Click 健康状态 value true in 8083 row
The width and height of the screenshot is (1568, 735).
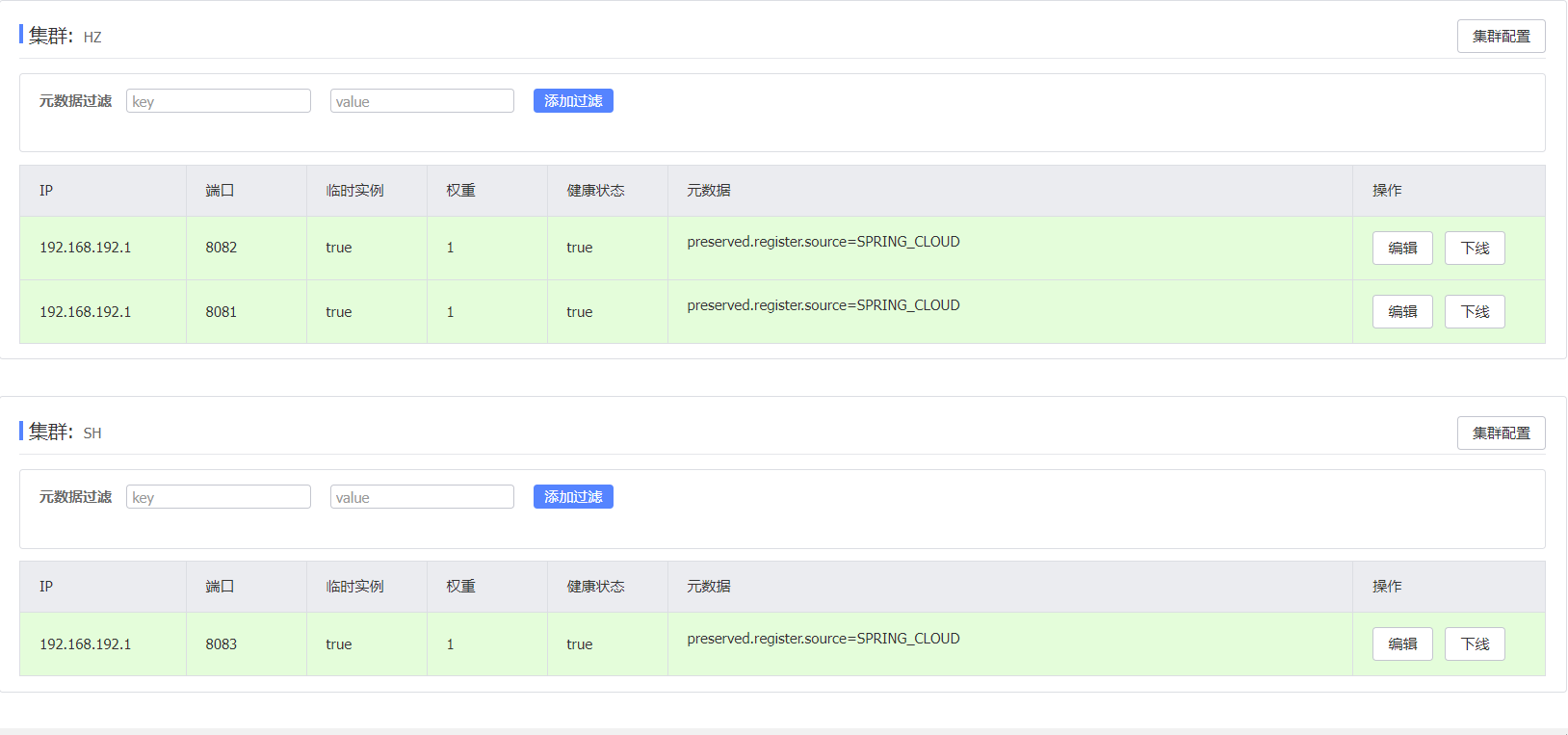tap(579, 644)
